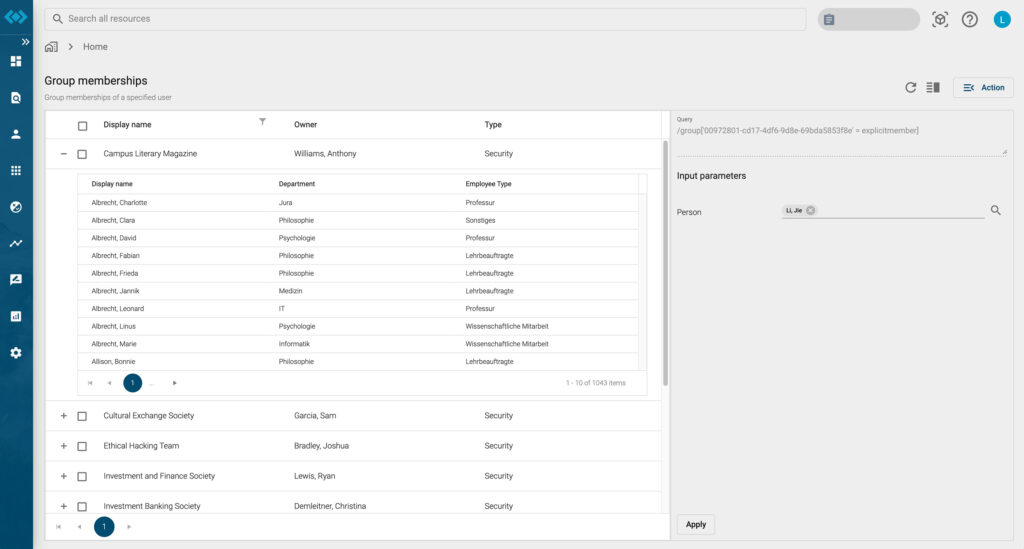Select page 1 in bottom pager
Screen dimensions: 1024x549
pyautogui.click(x=104, y=527)
